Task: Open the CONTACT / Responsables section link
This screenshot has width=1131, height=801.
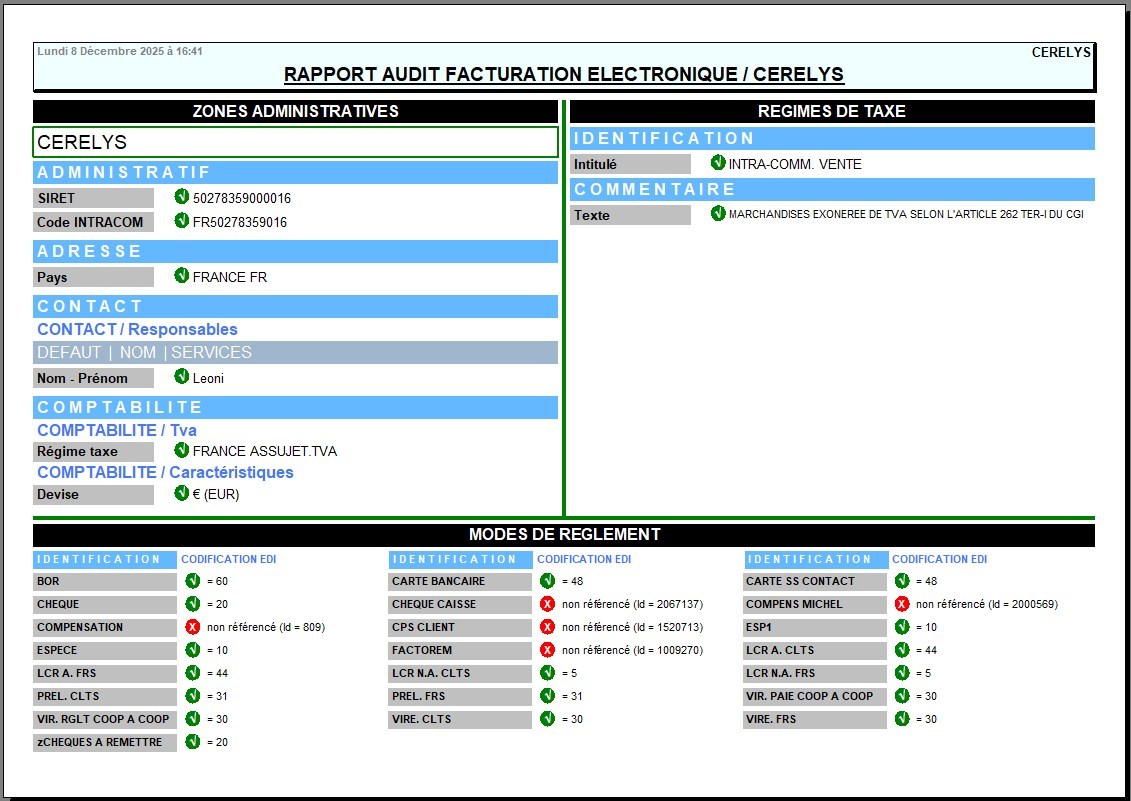Action: [137, 329]
